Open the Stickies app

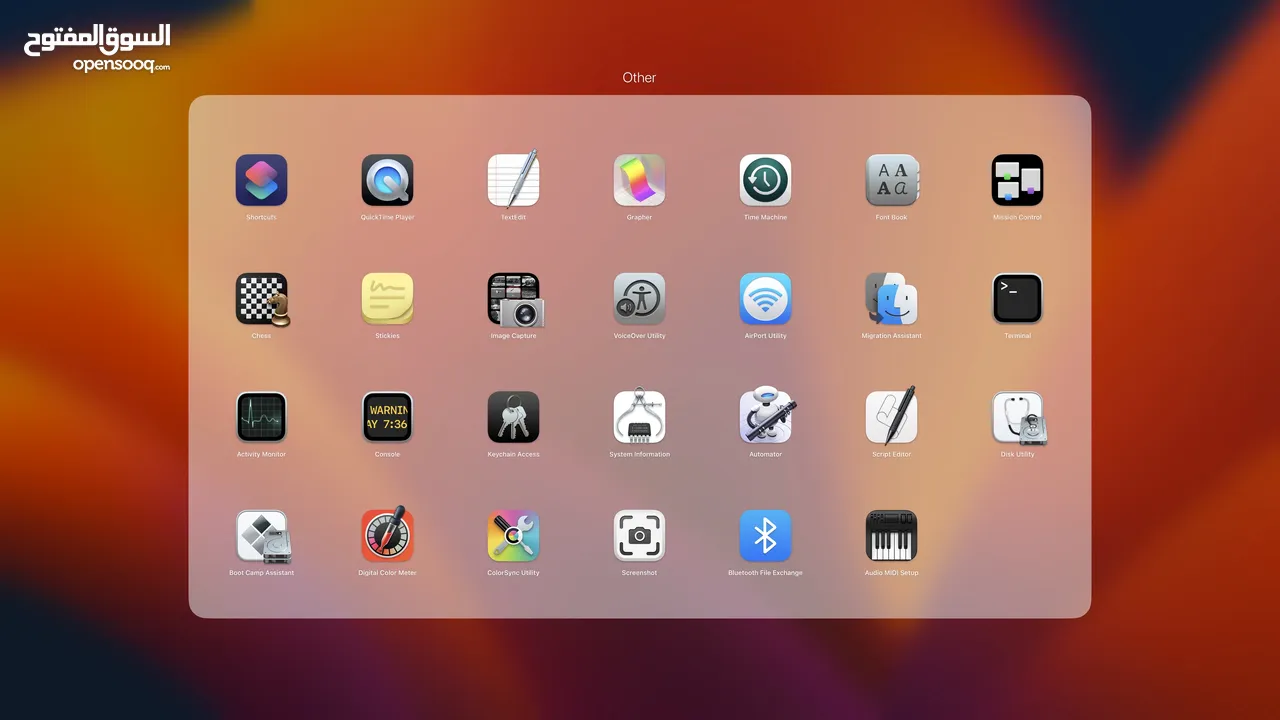click(x=387, y=299)
